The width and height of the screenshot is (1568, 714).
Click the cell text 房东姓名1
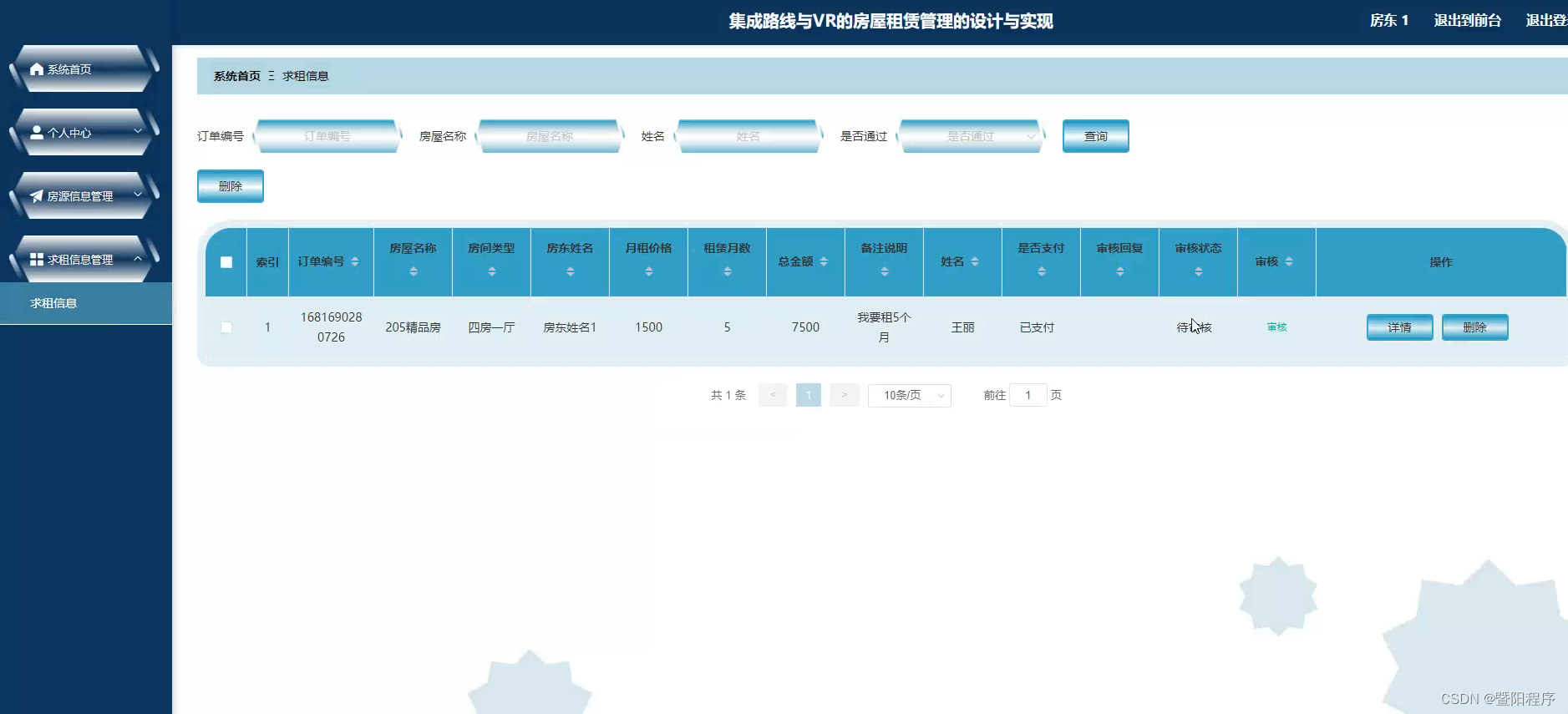[571, 327]
